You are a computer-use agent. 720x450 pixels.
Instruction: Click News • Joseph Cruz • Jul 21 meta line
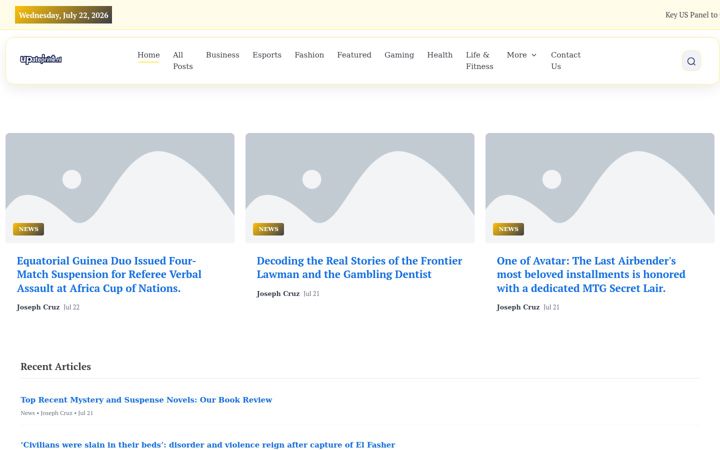pyautogui.click(x=56, y=413)
